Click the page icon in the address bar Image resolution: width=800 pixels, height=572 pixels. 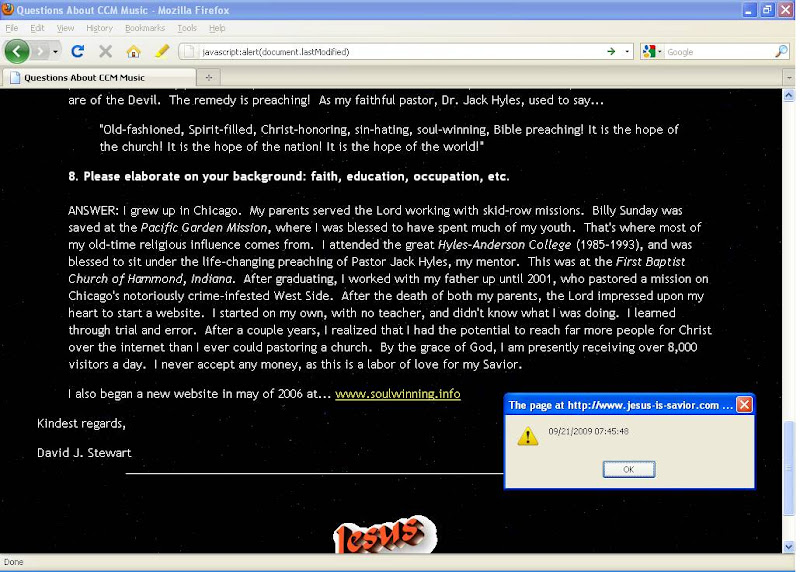click(x=189, y=52)
